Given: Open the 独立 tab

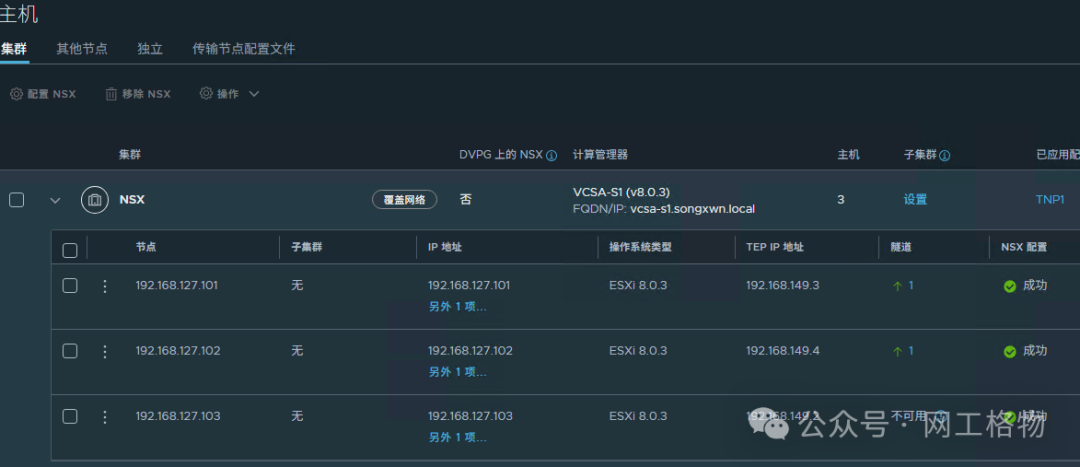Looking at the screenshot, I should pos(149,49).
